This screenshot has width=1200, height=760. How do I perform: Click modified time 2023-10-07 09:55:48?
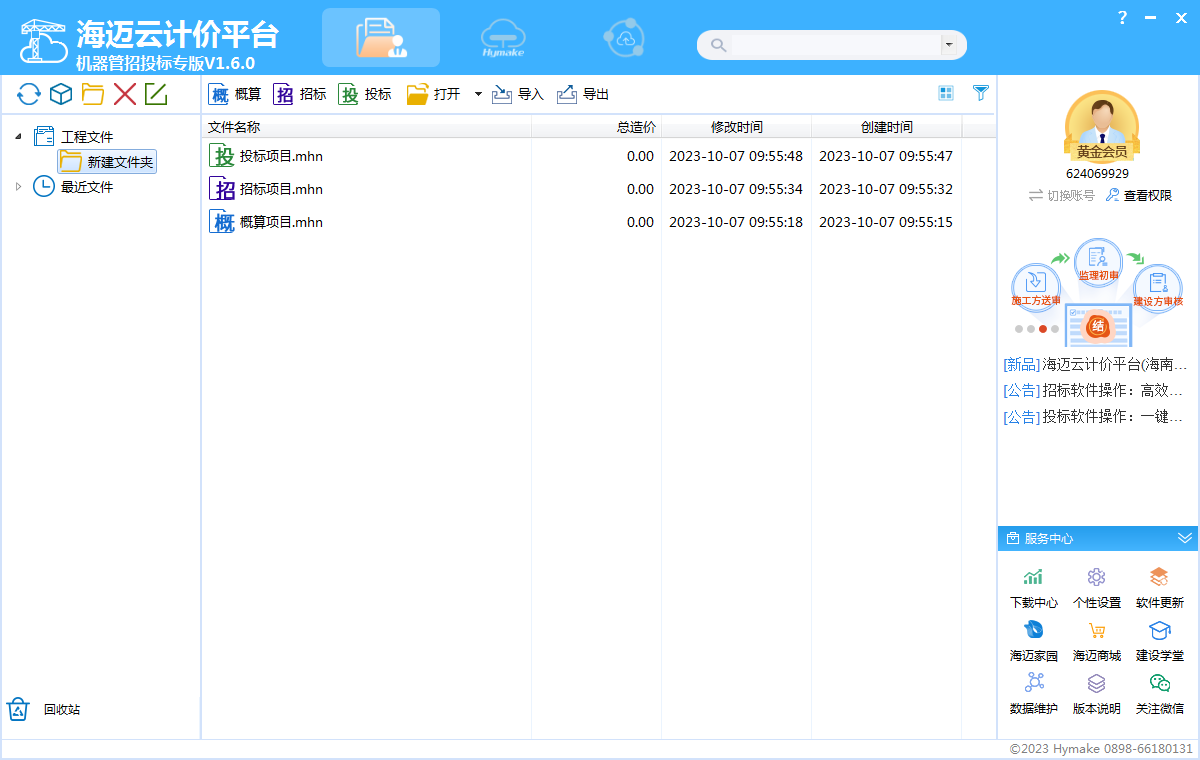tap(736, 156)
